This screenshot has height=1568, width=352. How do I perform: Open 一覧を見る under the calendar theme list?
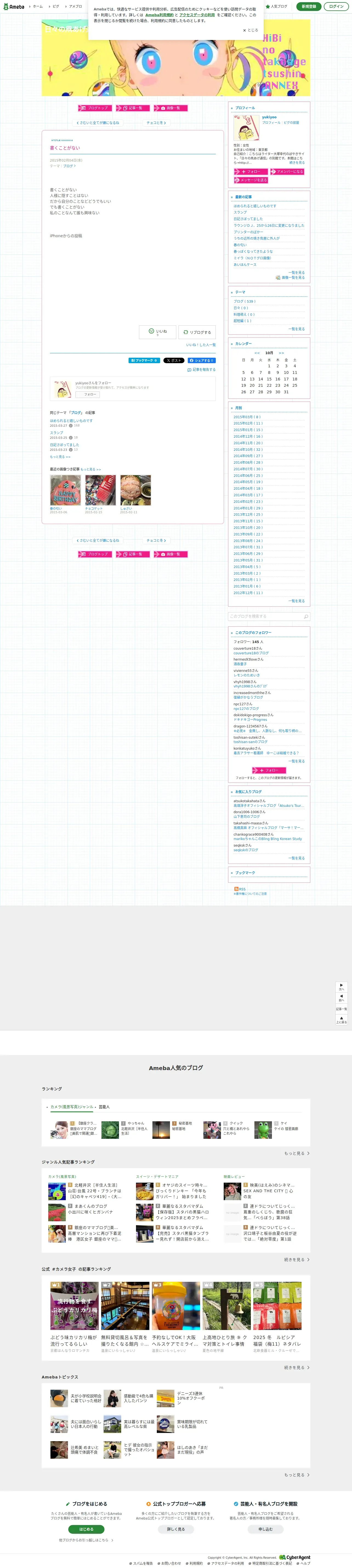pos(297,329)
